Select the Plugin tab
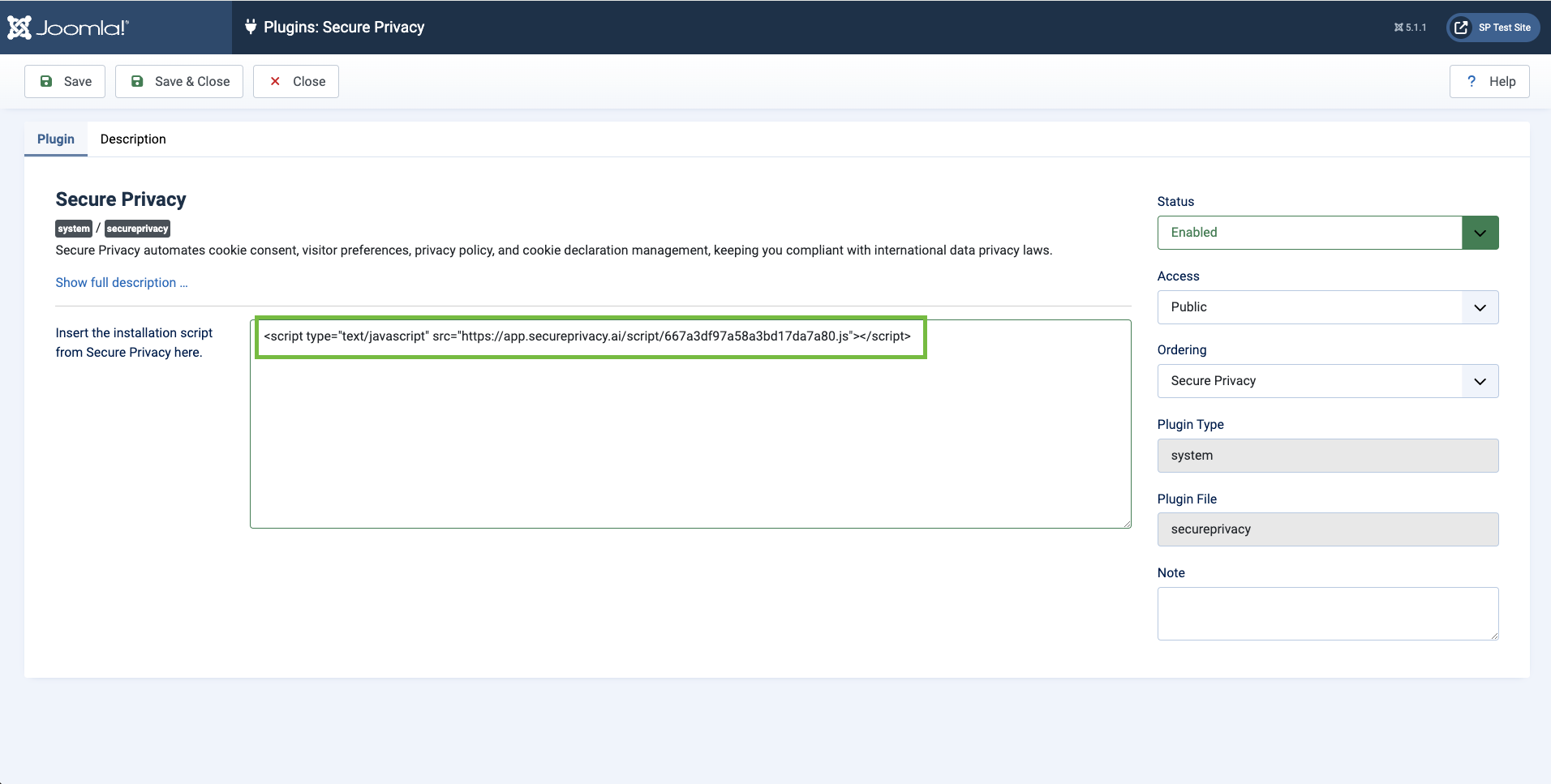 pyautogui.click(x=56, y=139)
